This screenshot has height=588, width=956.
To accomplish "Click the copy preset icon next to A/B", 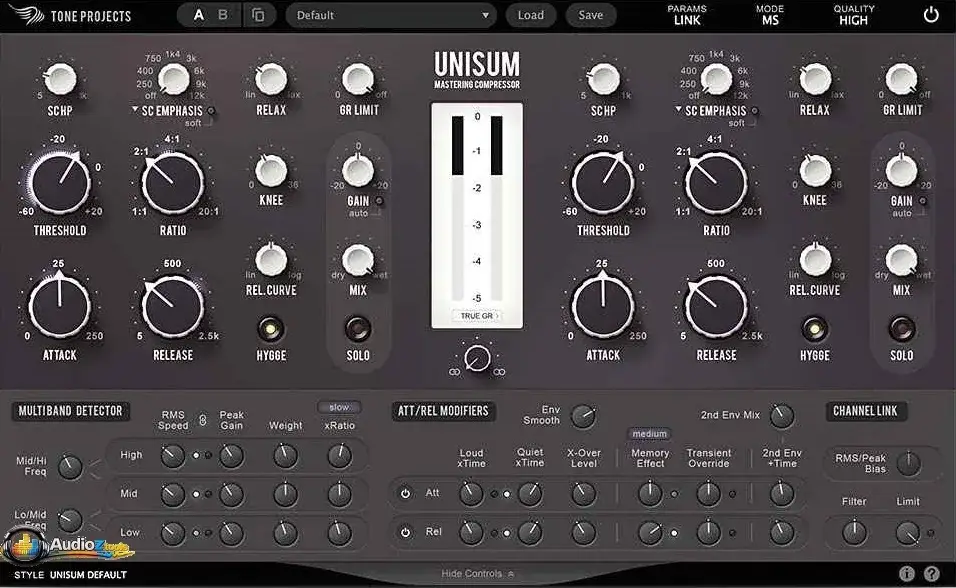I will point(259,14).
